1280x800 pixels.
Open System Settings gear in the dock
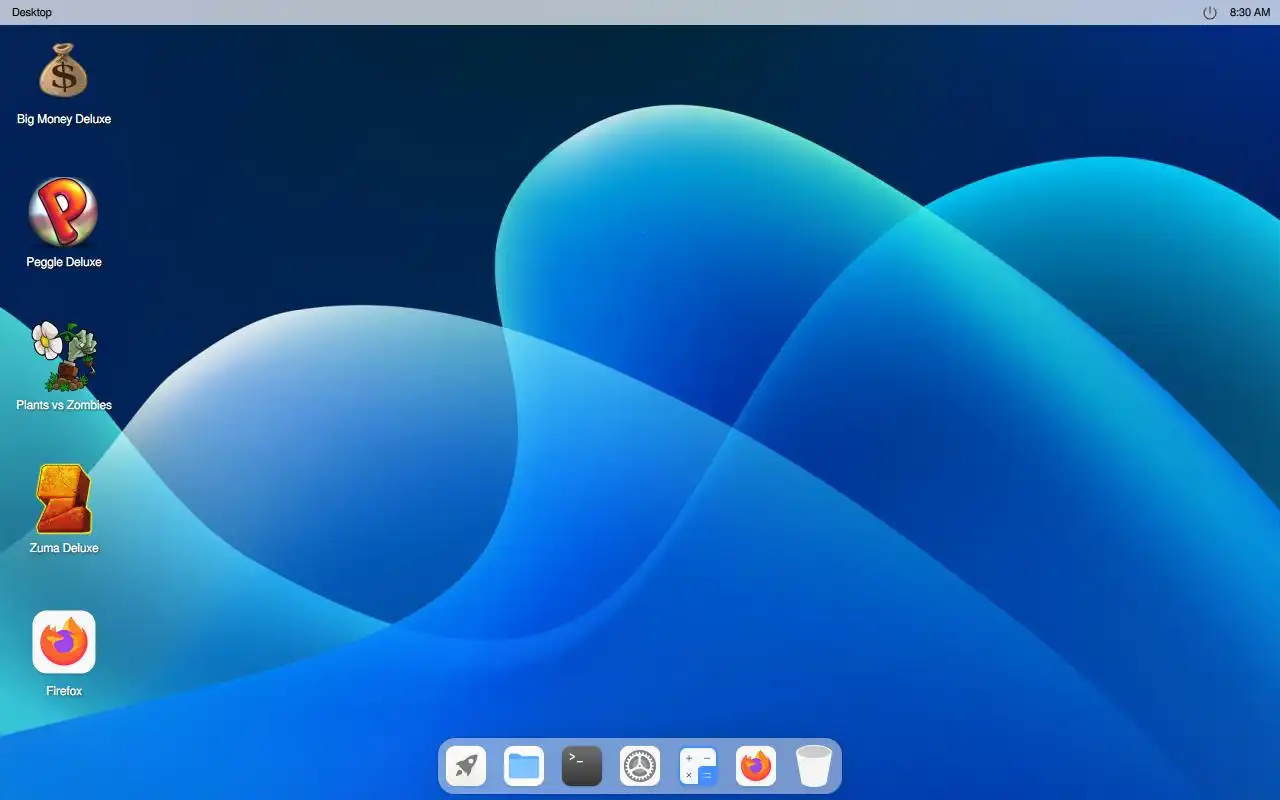pyautogui.click(x=640, y=767)
